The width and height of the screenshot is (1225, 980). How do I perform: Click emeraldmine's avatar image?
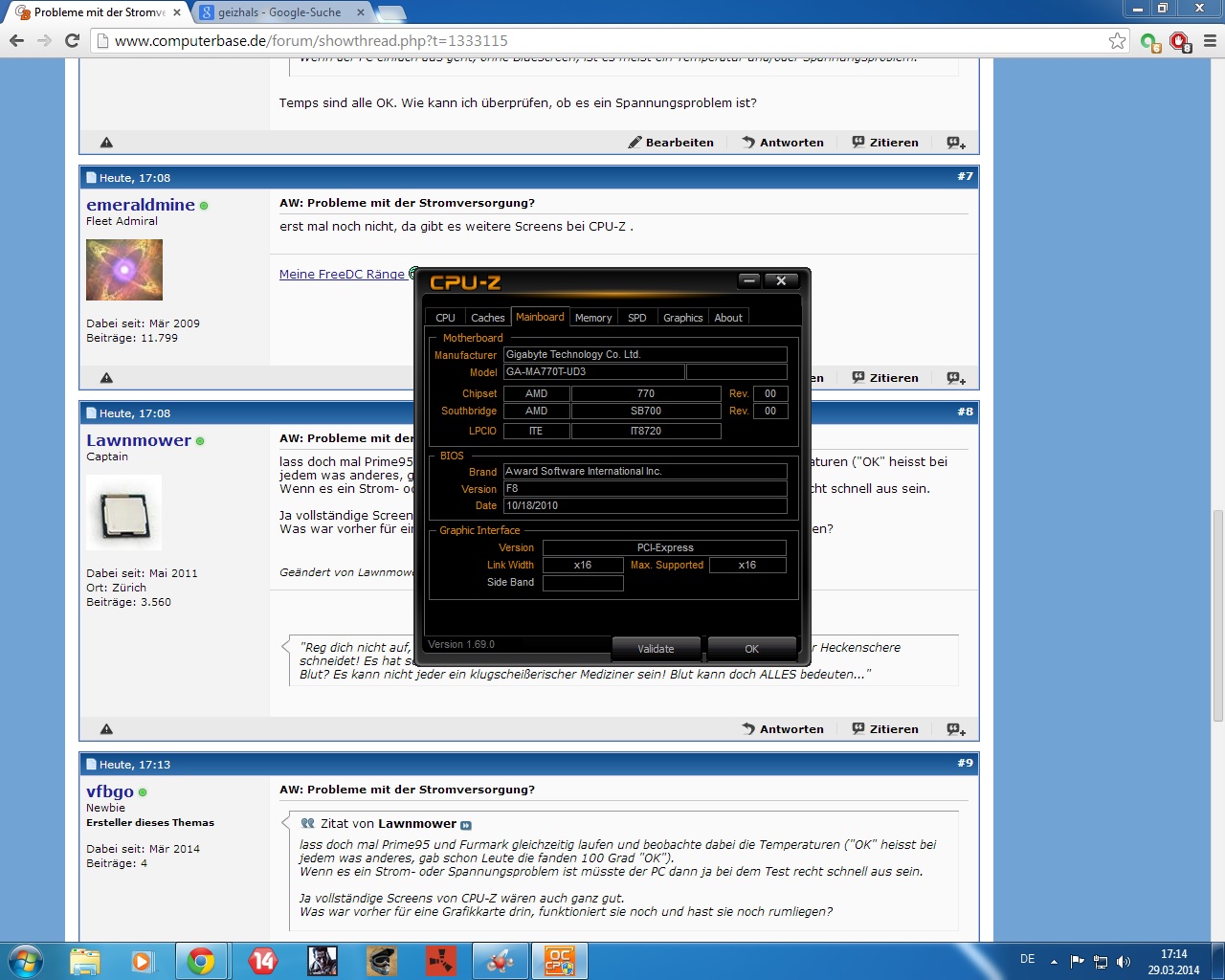click(x=124, y=270)
